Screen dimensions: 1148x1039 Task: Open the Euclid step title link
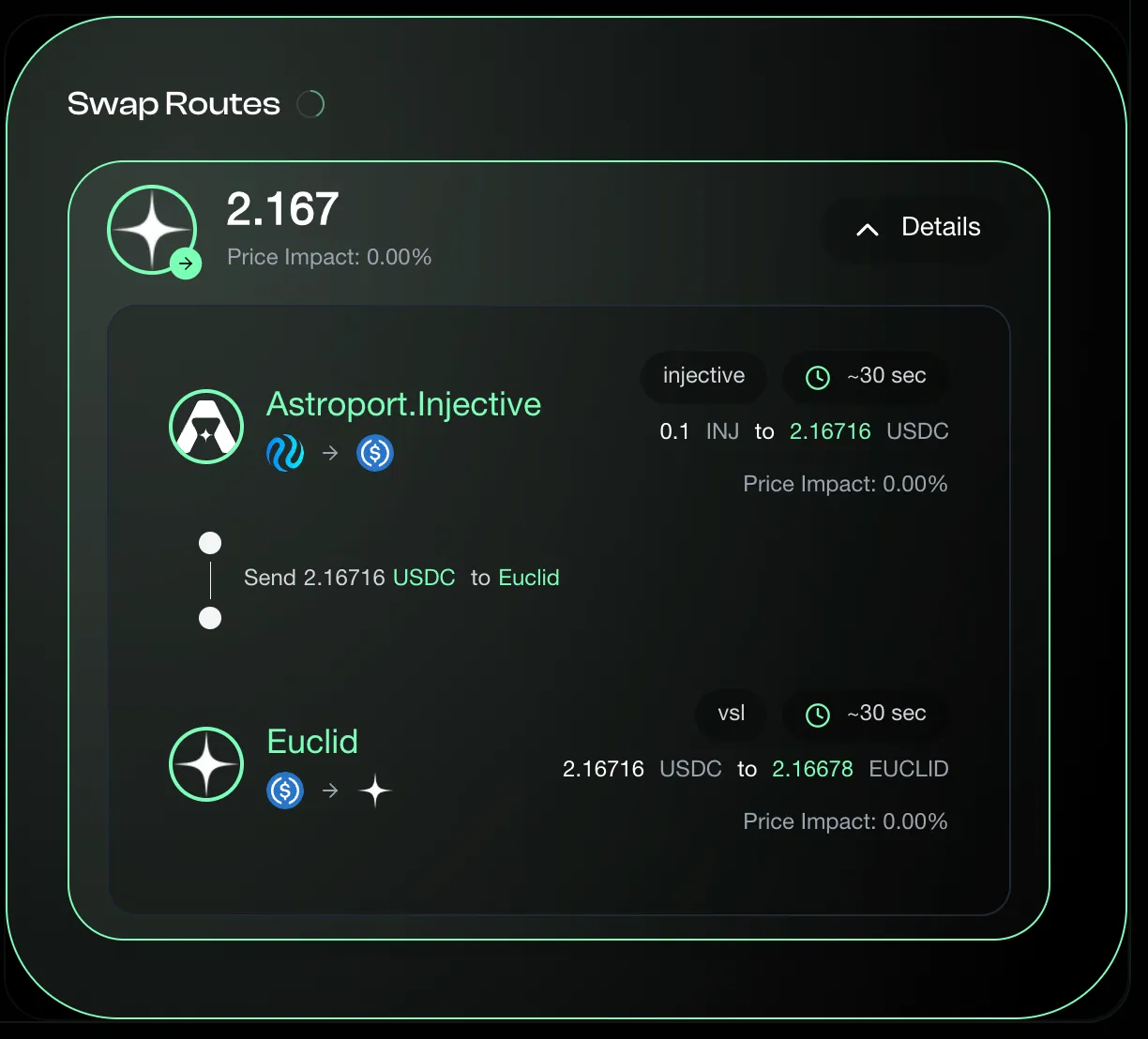[312, 742]
